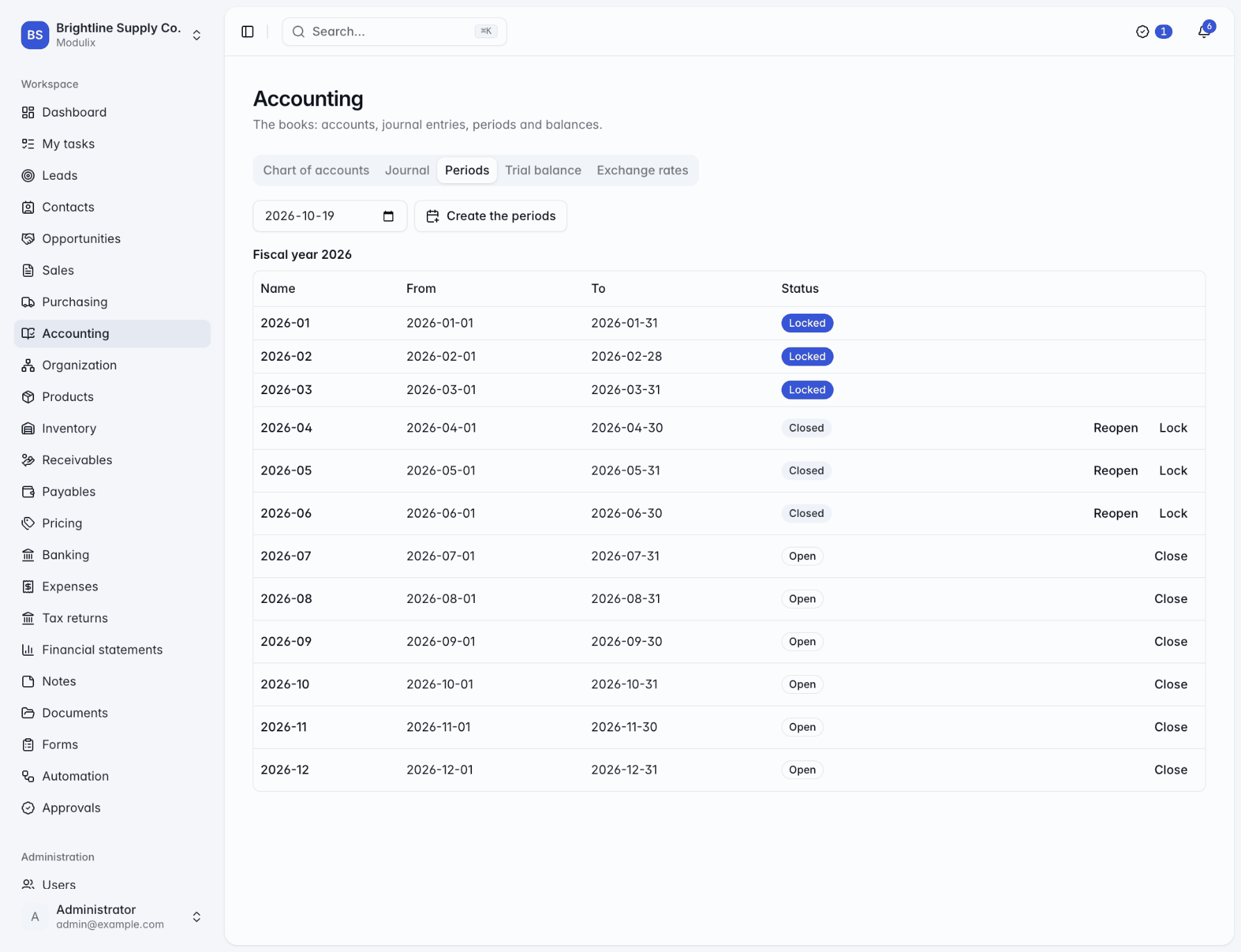Open the calendar date picker icon

[389, 216]
